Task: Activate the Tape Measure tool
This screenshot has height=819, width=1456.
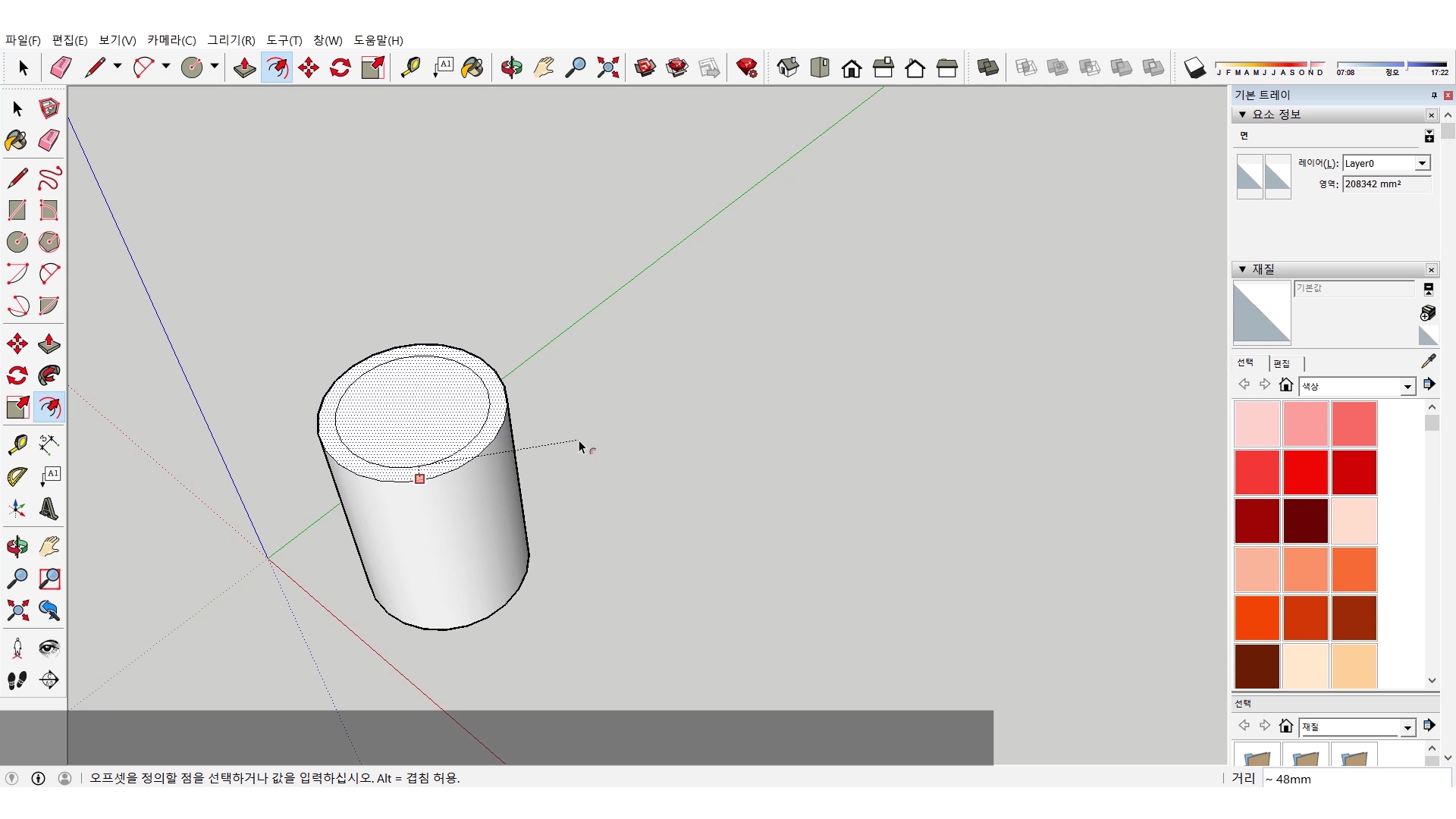Action: (17, 444)
